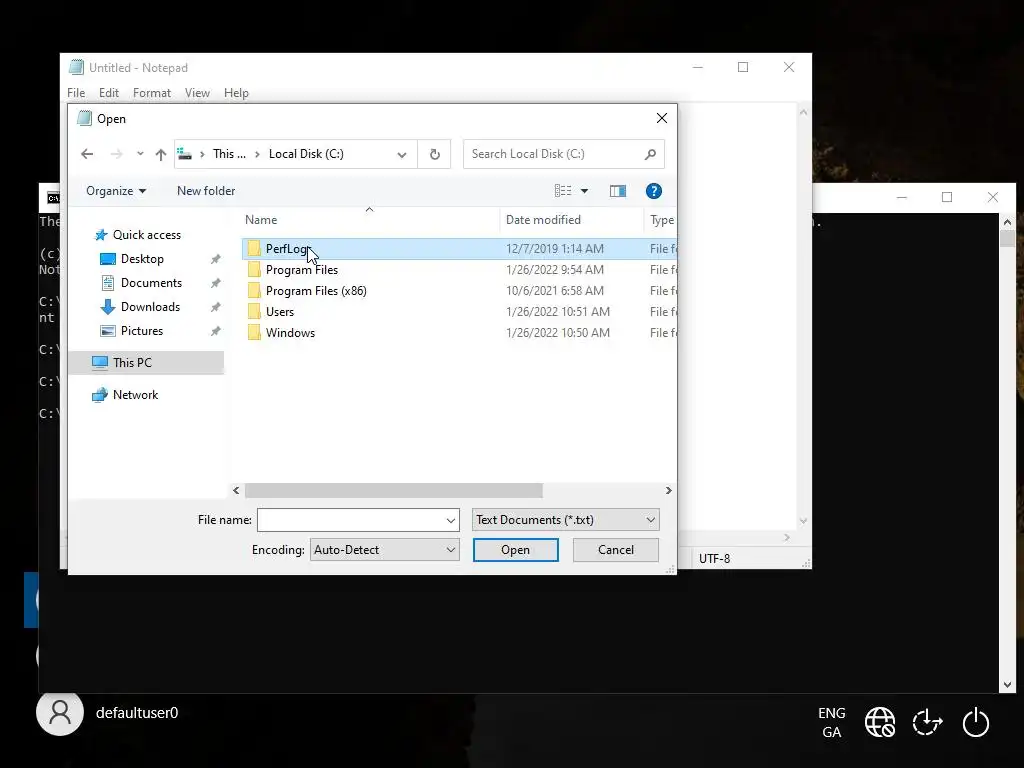
Task: Click the Command Prompt scrollbar up arrow
Action: (1007, 222)
